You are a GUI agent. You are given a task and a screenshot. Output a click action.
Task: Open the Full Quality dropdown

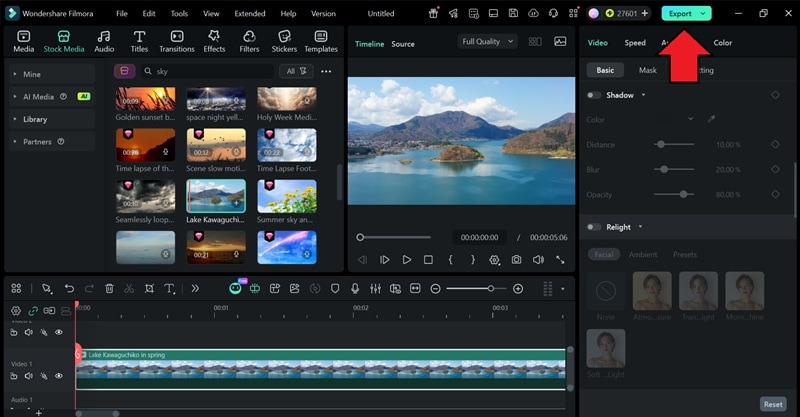point(487,42)
